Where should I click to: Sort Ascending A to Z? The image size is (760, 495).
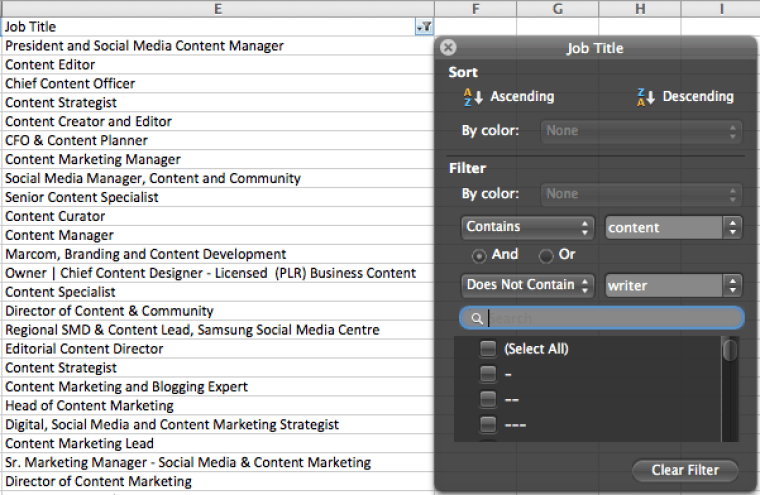tap(508, 96)
